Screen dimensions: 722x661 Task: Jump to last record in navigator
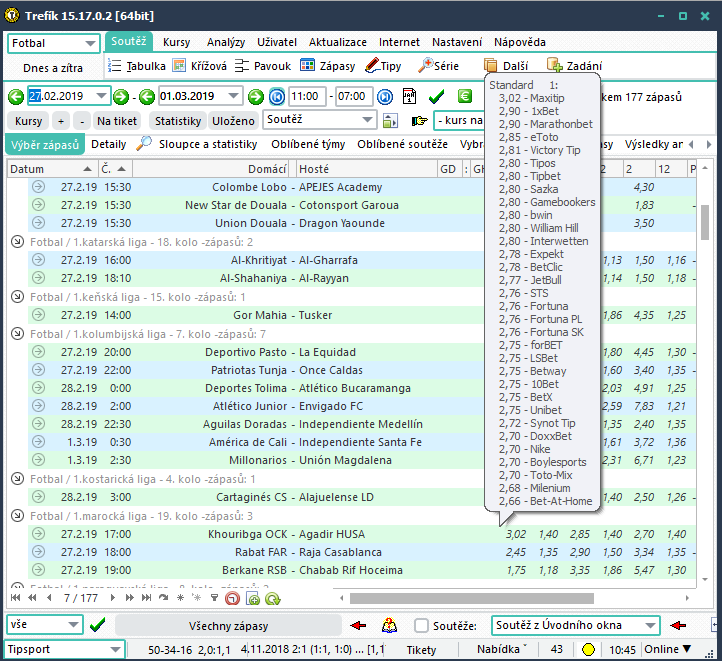[x=146, y=597]
